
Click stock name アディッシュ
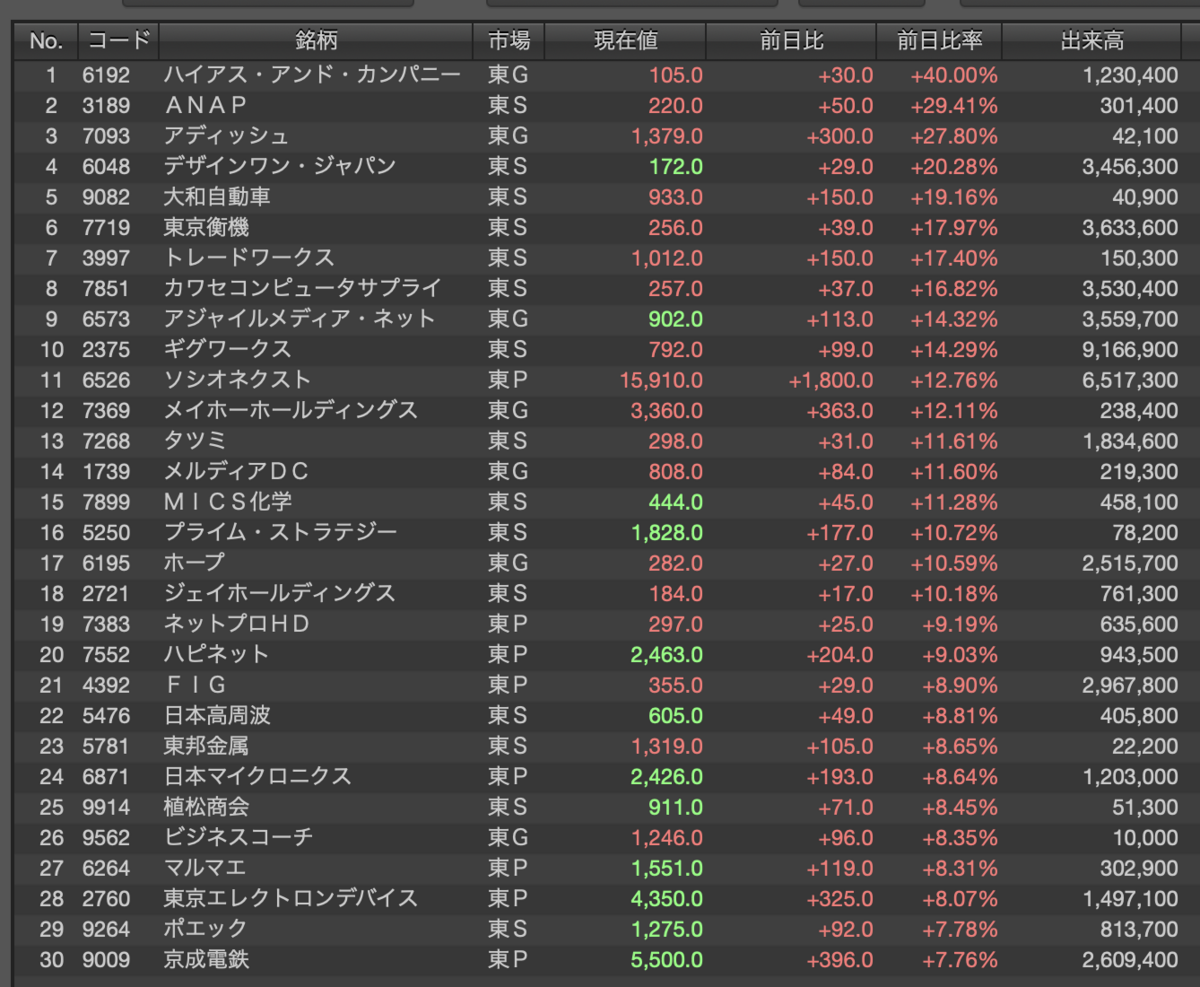pos(226,136)
